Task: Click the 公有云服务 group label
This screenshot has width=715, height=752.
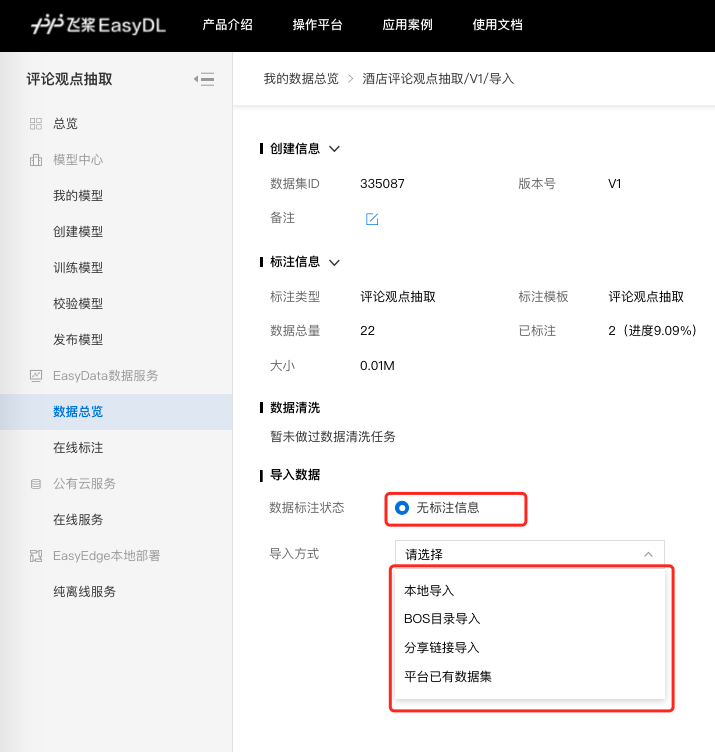Action: pos(84,483)
